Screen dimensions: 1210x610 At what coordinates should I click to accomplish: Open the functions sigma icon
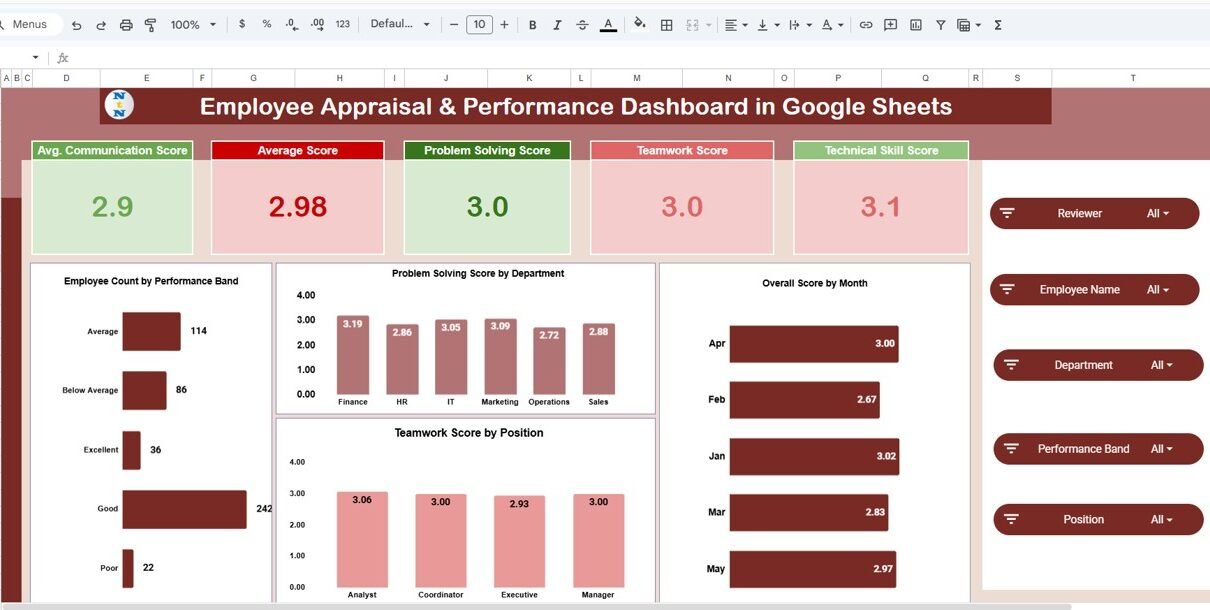pyautogui.click(x=998, y=25)
